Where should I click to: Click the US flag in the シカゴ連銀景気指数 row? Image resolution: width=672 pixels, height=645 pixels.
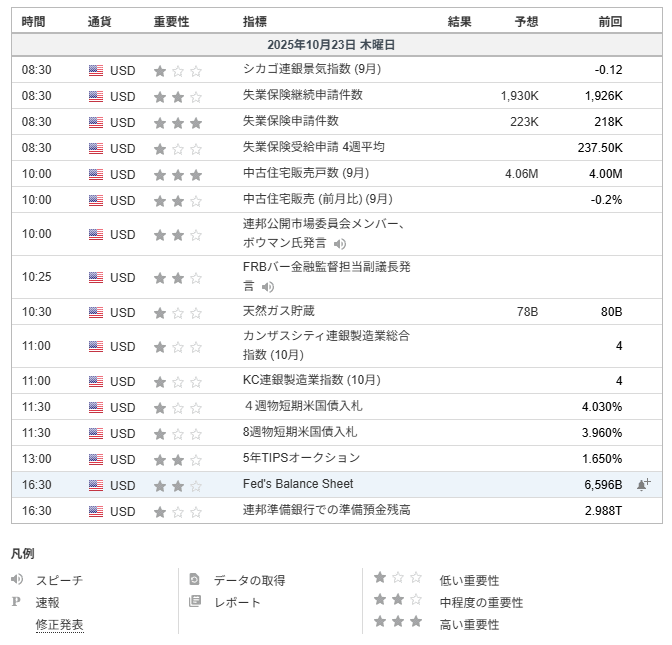[96, 71]
